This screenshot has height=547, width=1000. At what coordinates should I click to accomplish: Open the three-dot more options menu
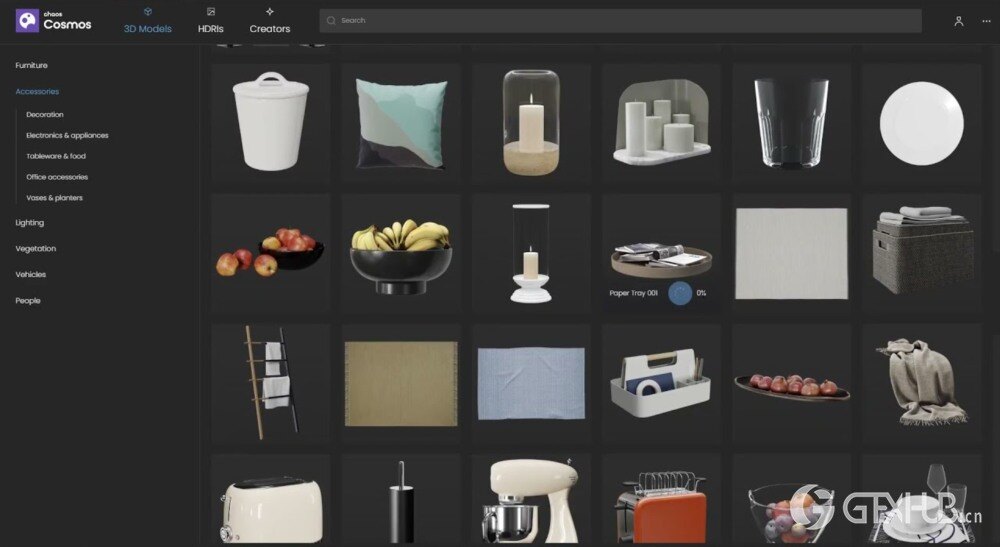click(986, 21)
